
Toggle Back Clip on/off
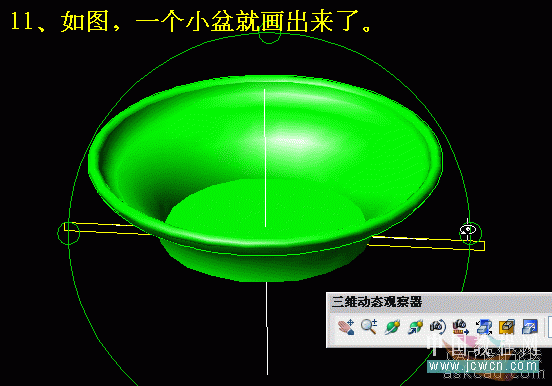[530, 327]
